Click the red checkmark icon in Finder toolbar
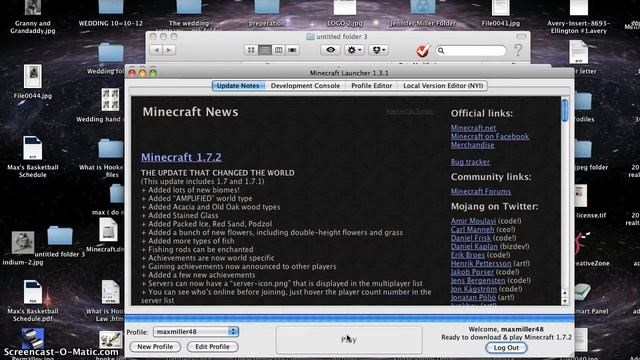This screenshot has height=360, width=640. tap(423, 51)
